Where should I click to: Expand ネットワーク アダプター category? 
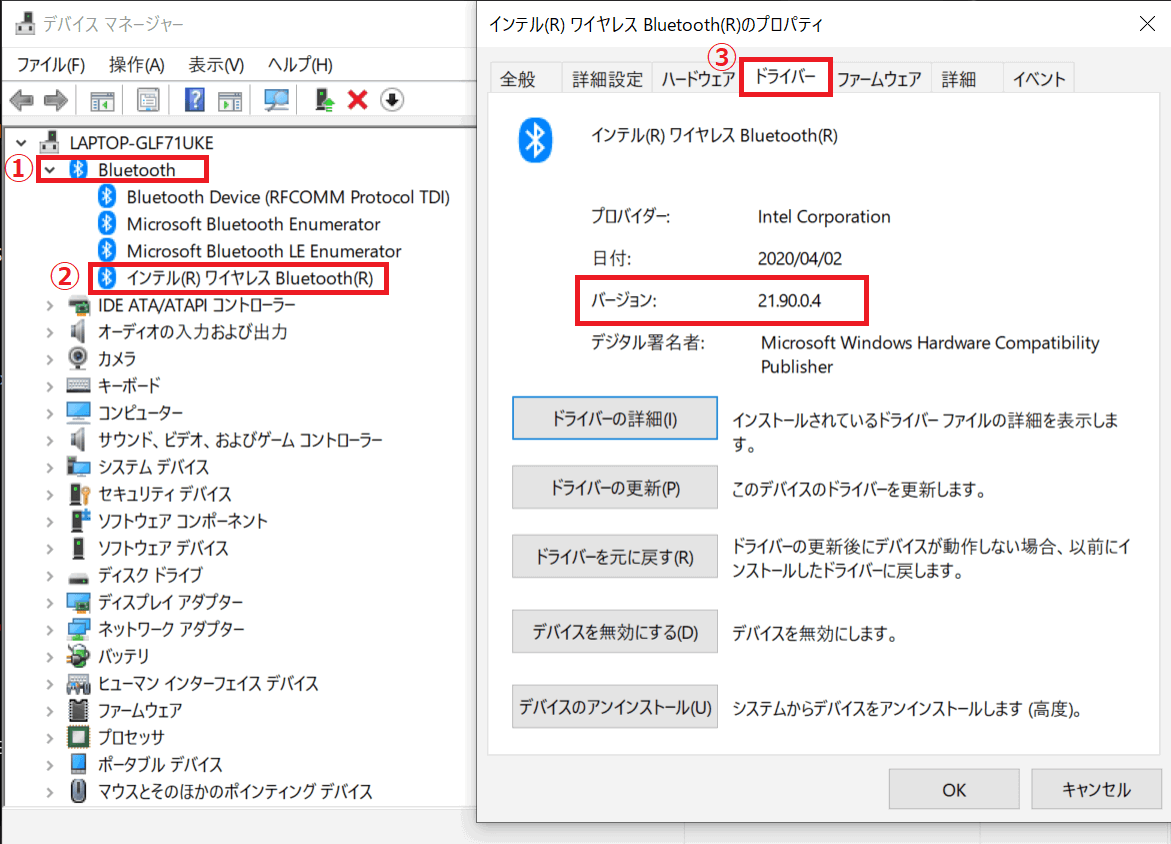[x=50, y=629]
